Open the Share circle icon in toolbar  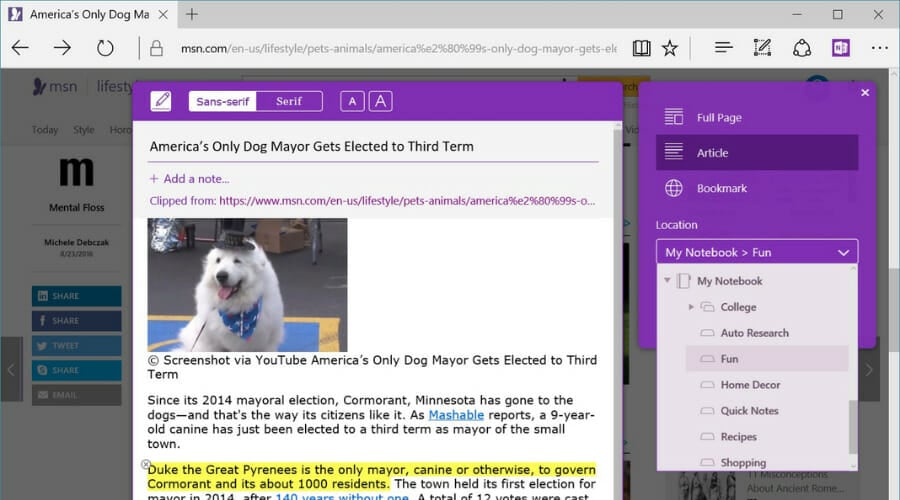[x=802, y=48]
